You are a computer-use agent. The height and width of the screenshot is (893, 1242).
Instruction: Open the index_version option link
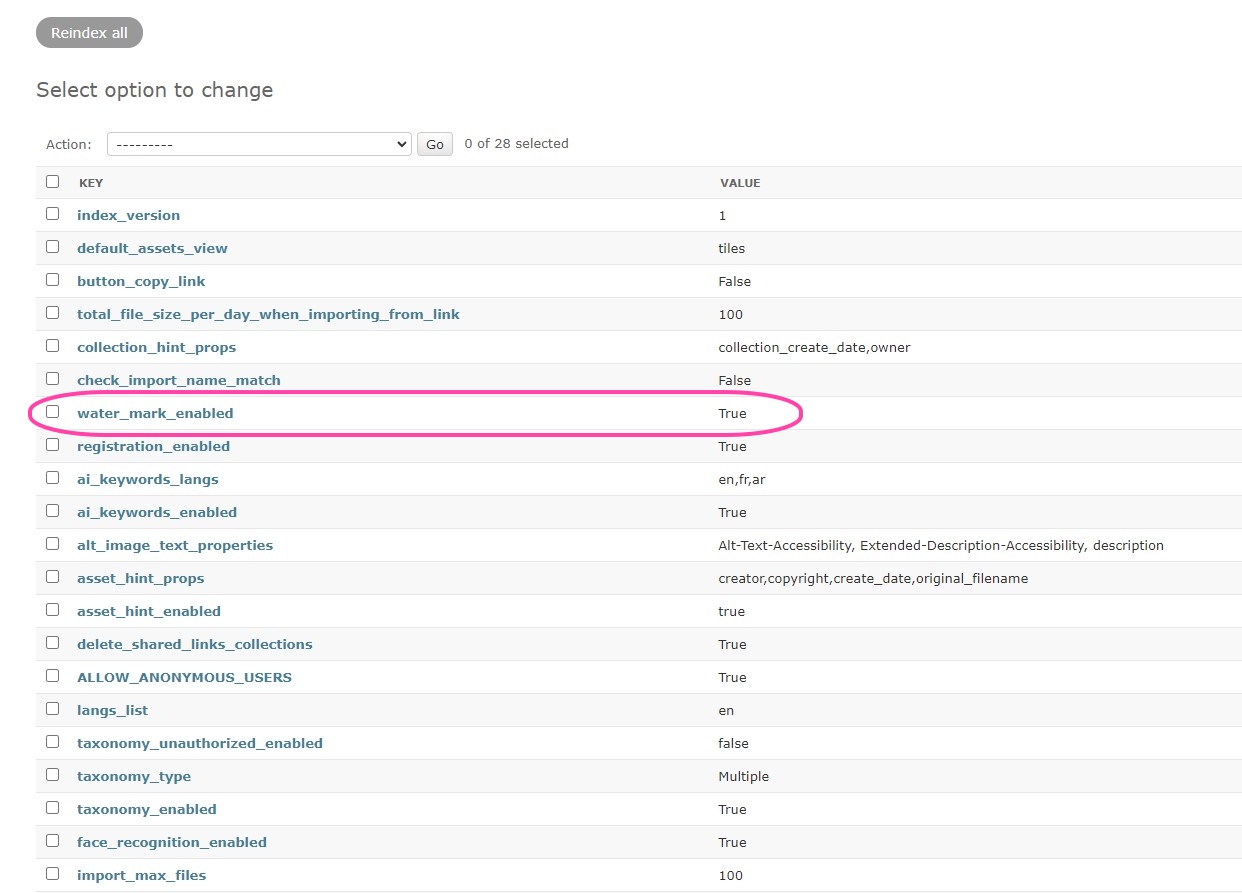tap(129, 215)
